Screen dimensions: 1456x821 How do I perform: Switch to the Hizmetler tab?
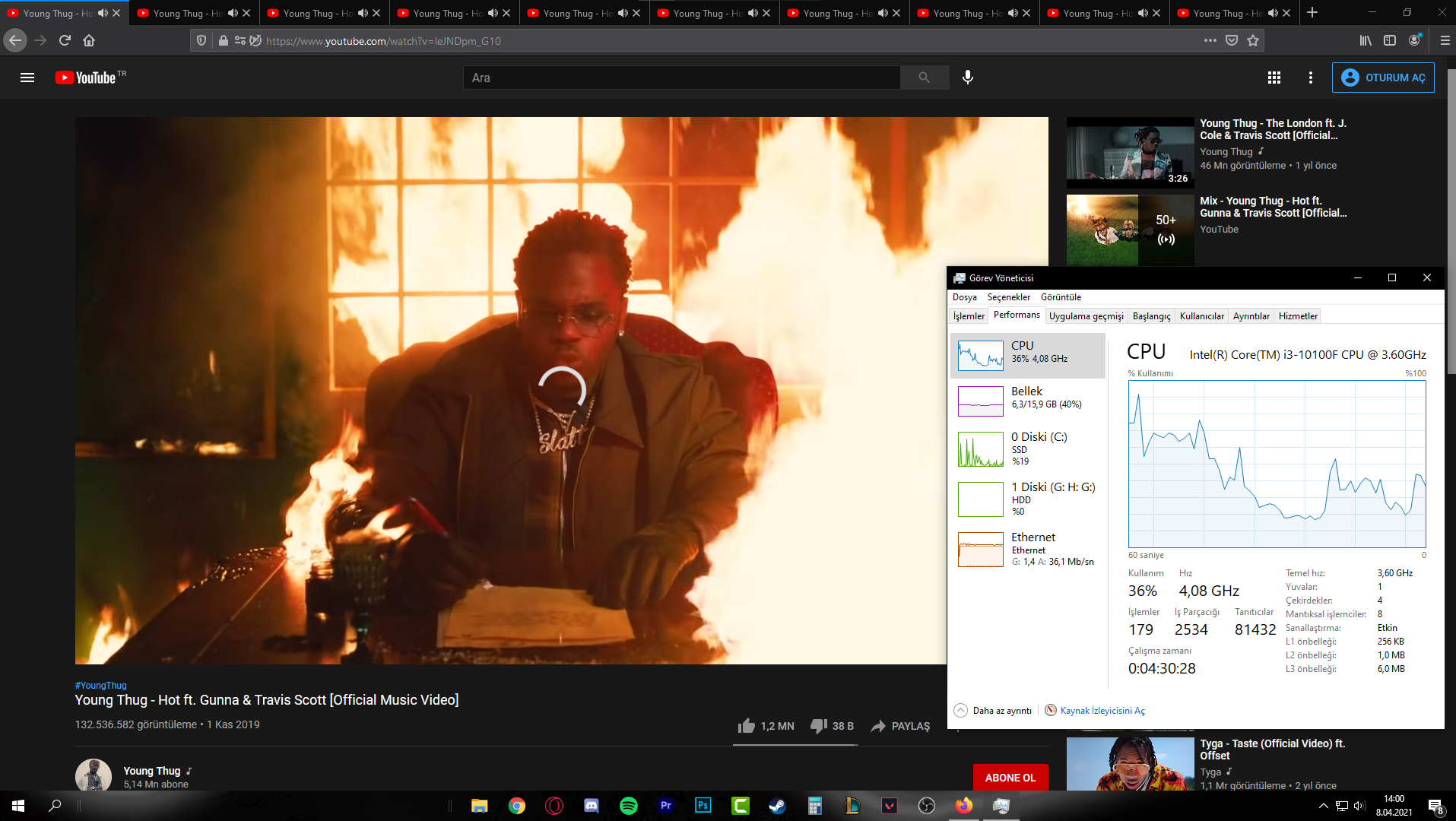click(x=1298, y=316)
